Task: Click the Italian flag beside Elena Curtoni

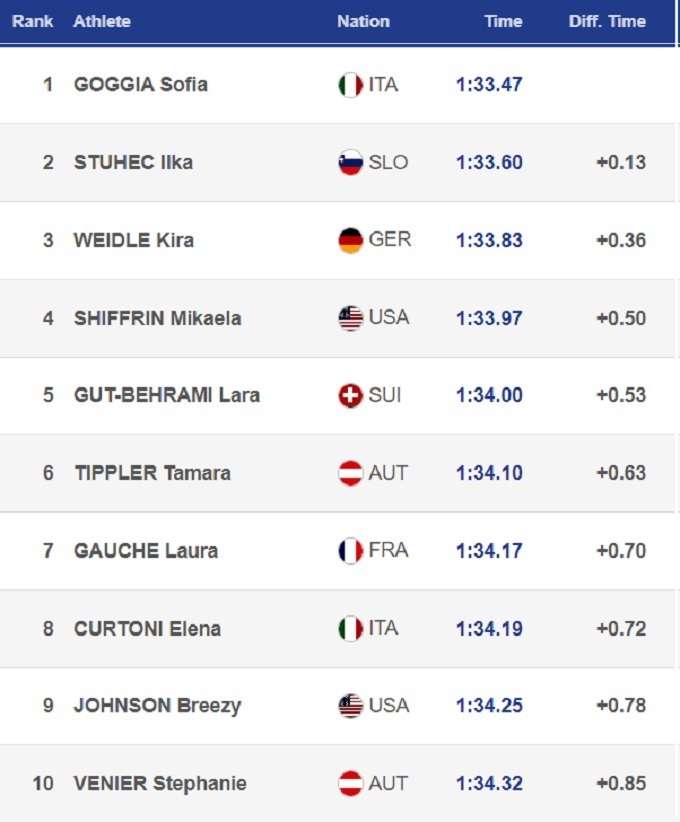Action: point(350,628)
